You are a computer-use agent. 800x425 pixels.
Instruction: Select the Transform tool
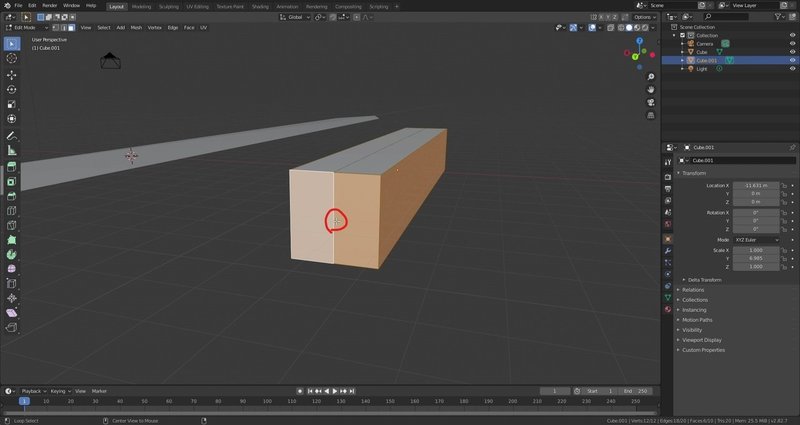[11, 118]
